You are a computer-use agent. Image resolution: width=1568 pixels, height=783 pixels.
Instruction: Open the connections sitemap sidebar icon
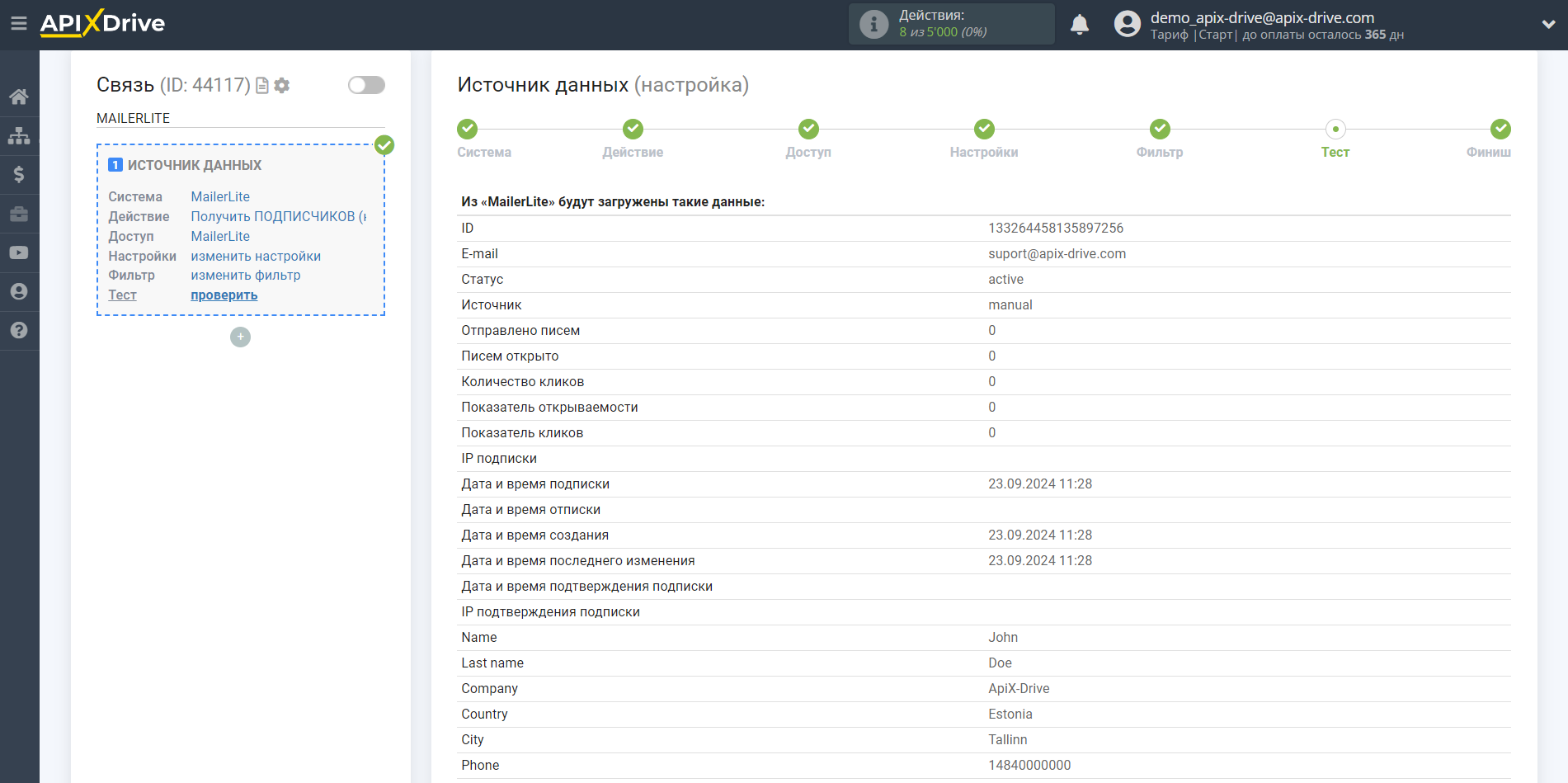[x=19, y=135]
